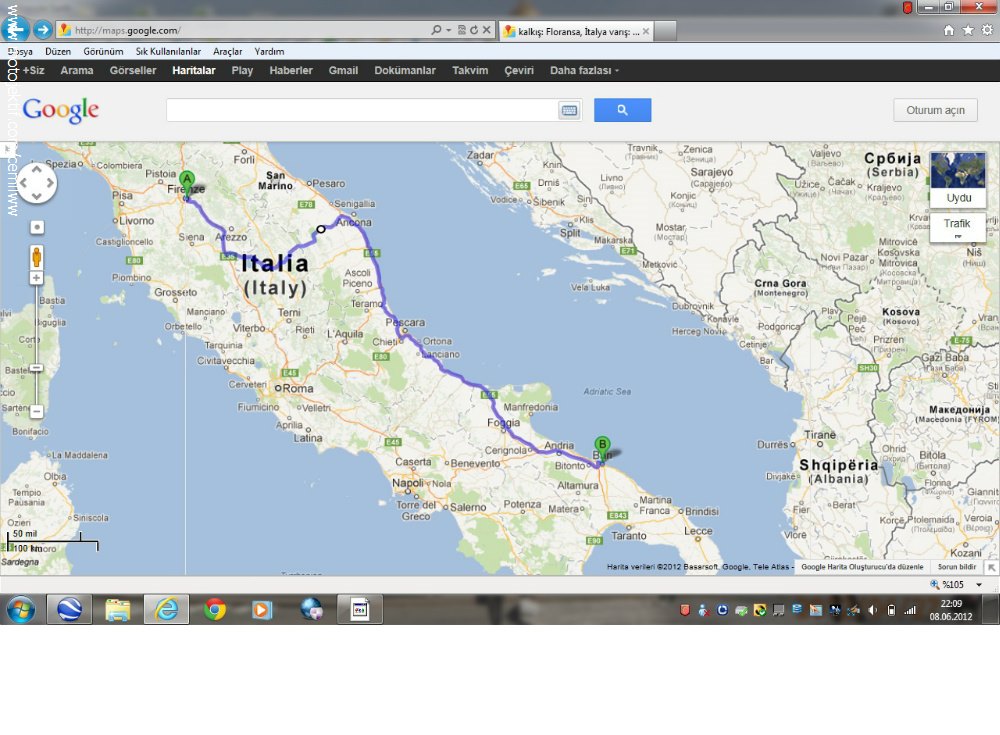
Task: Open the Görünüm menu
Action: [103, 52]
